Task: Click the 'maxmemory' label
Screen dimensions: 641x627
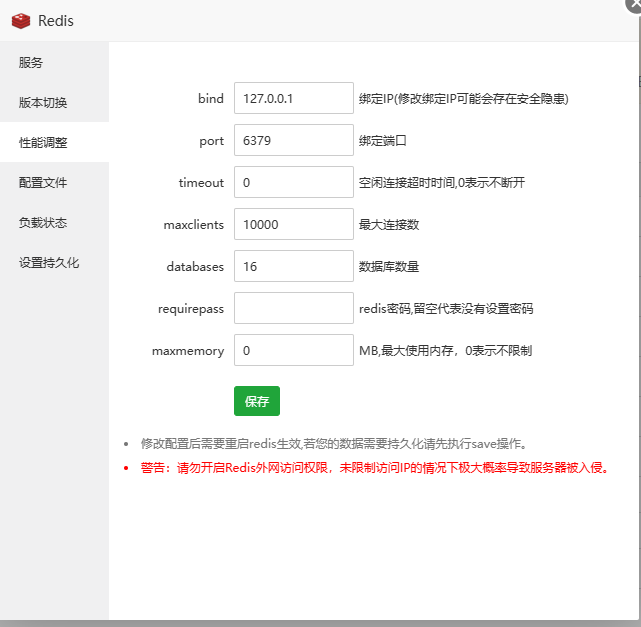Action: [188, 351]
